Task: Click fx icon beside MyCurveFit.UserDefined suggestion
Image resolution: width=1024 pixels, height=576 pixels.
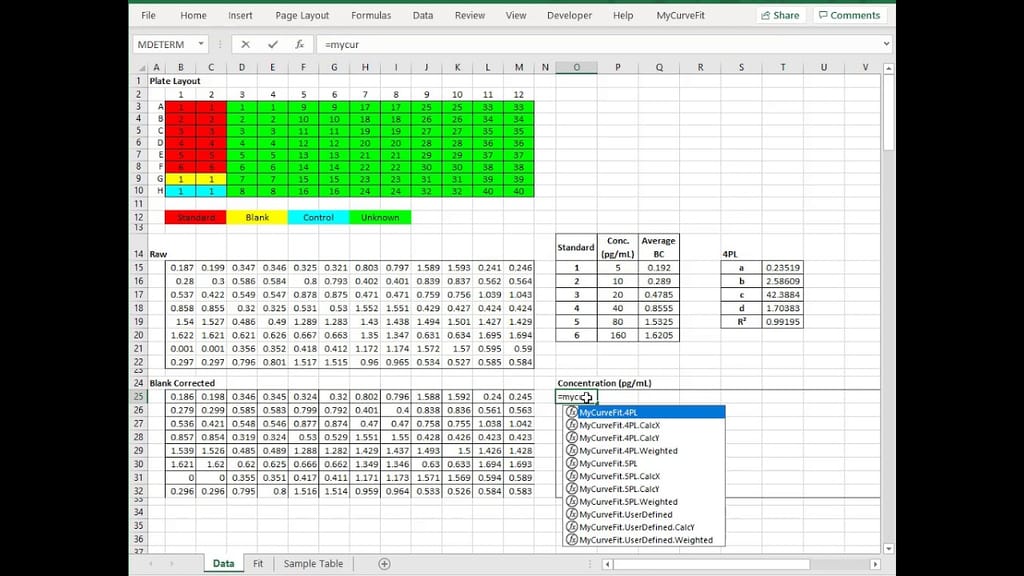Action: click(x=571, y=514)
